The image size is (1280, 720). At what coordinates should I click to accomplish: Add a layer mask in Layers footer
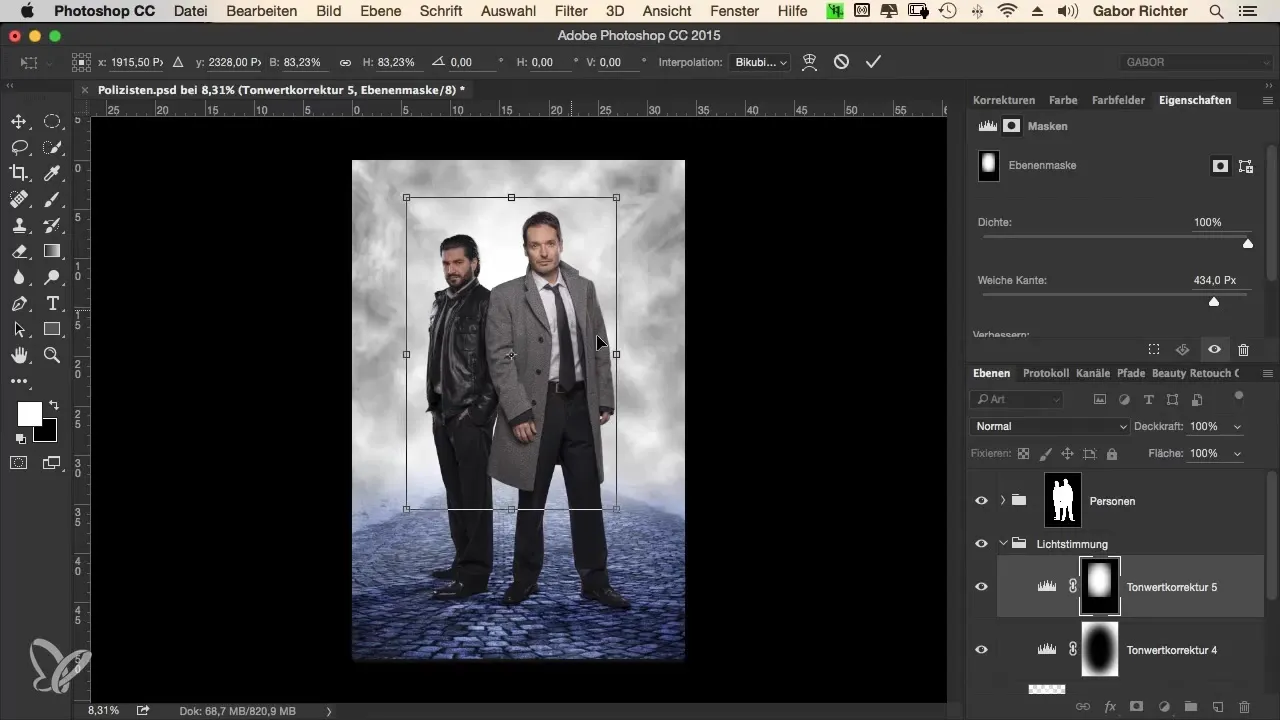pos(1137,706)
